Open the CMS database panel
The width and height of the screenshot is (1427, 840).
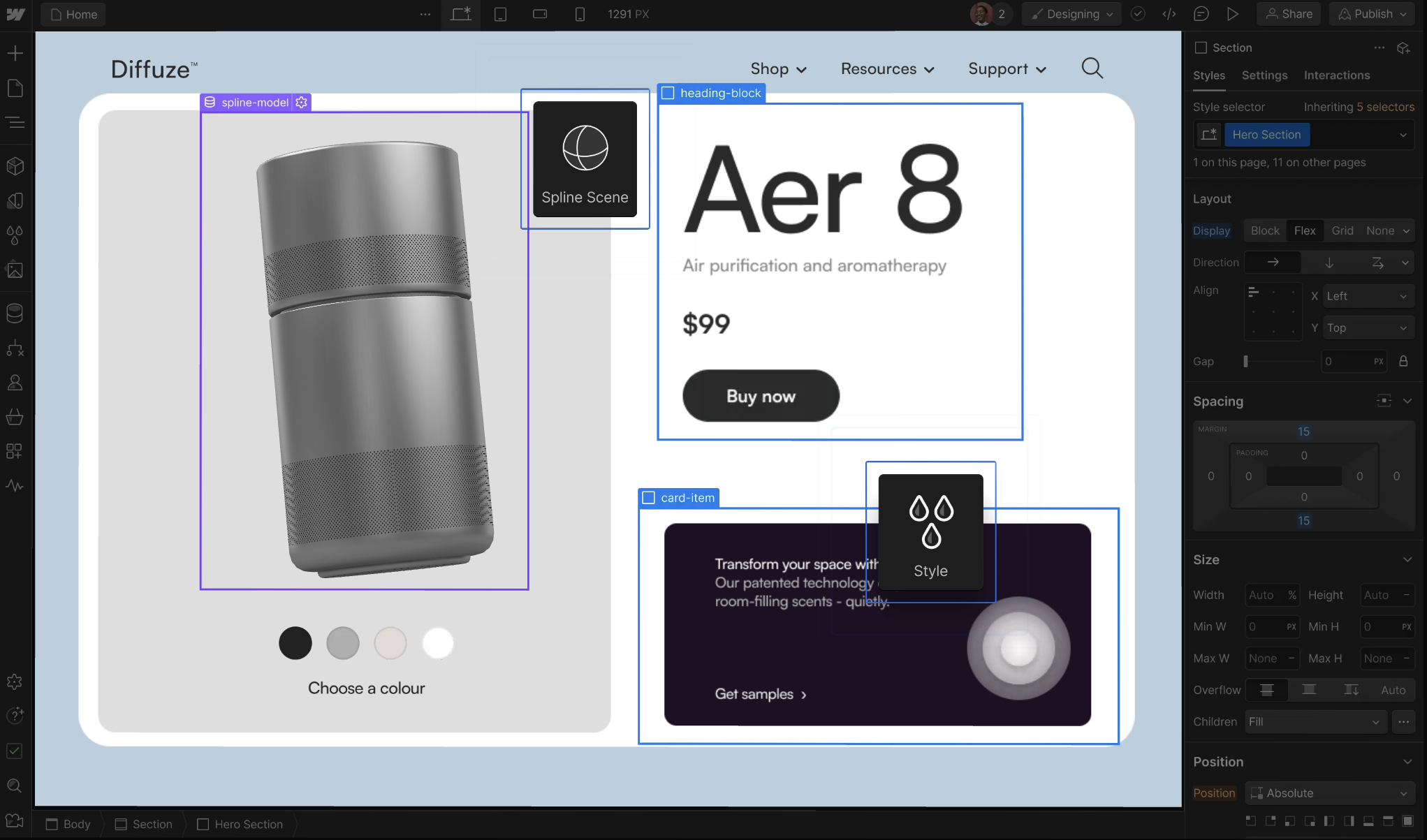pyautogui.click(x=15, y=313)
